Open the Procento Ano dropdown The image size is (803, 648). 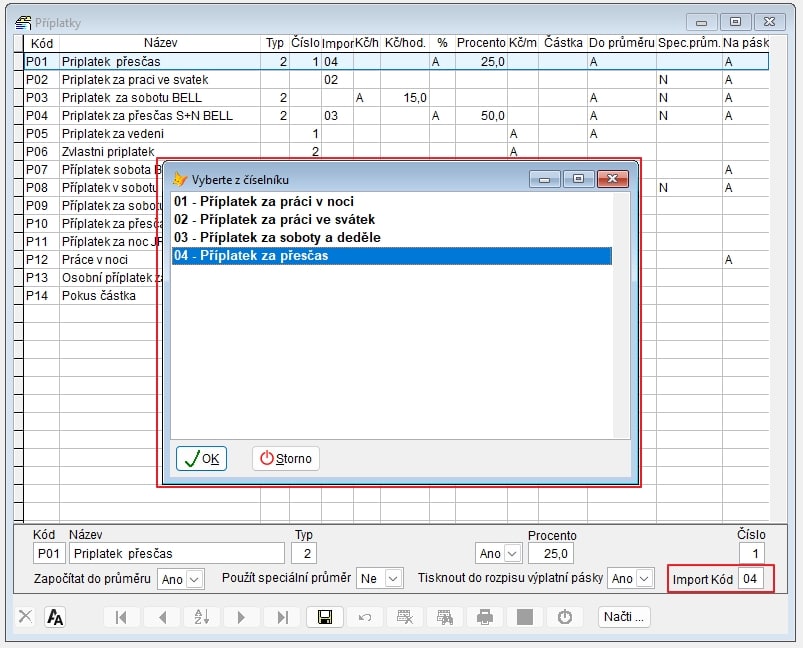[x=513, y=553]
